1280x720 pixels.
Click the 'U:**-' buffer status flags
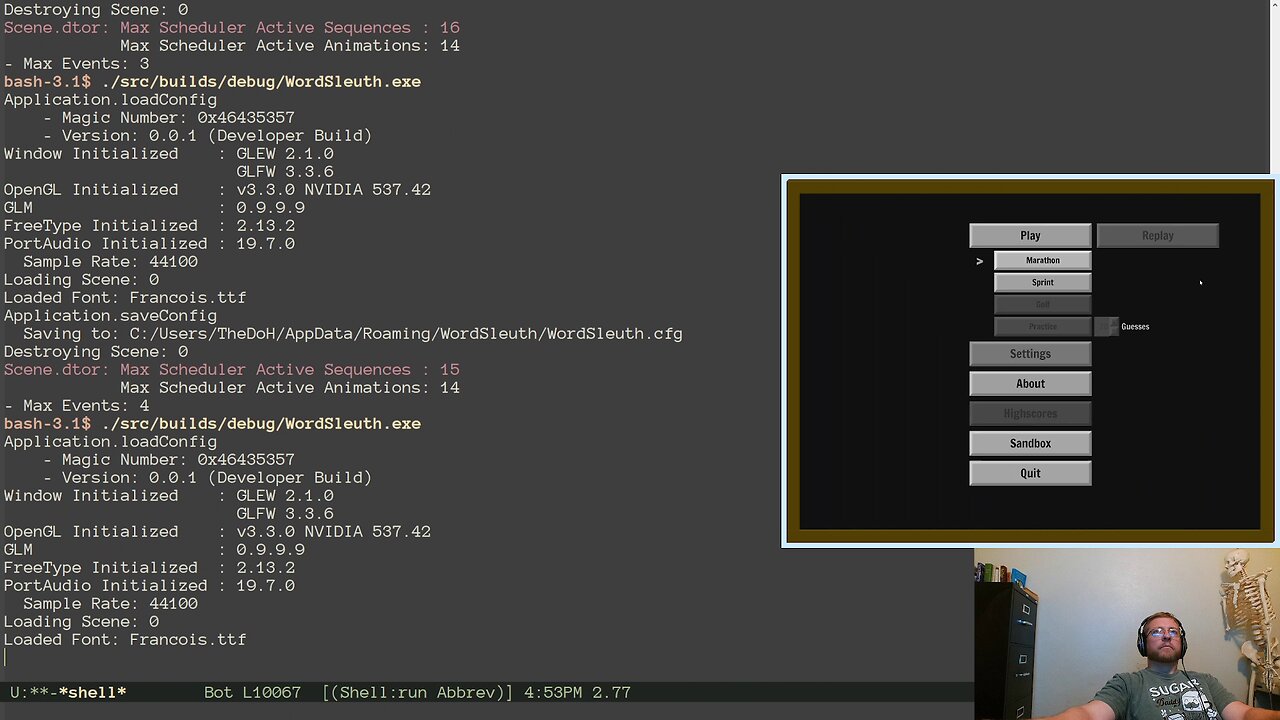33,692
